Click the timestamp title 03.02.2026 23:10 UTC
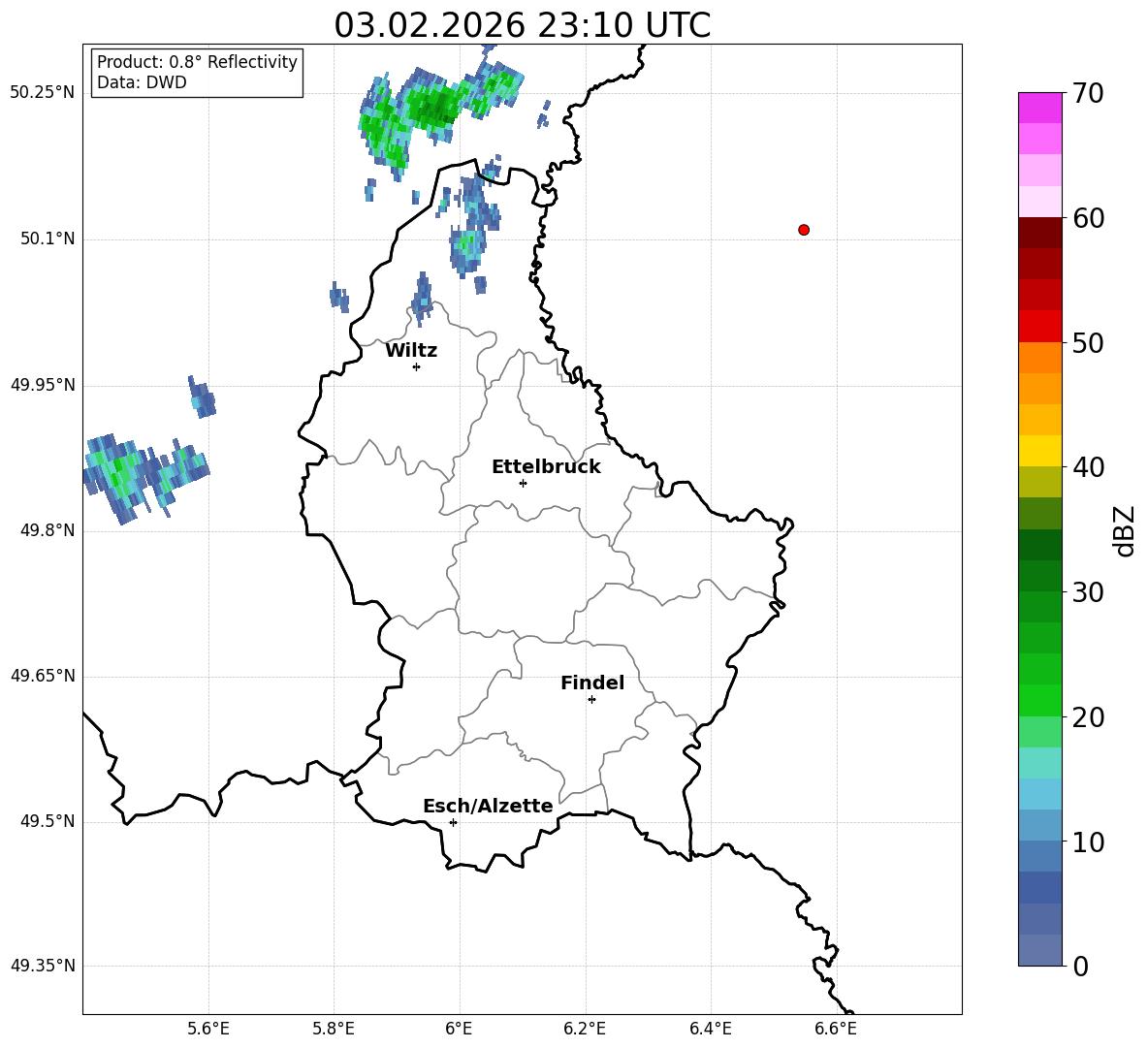The image size is (1148, 1048). pos(522,25)
